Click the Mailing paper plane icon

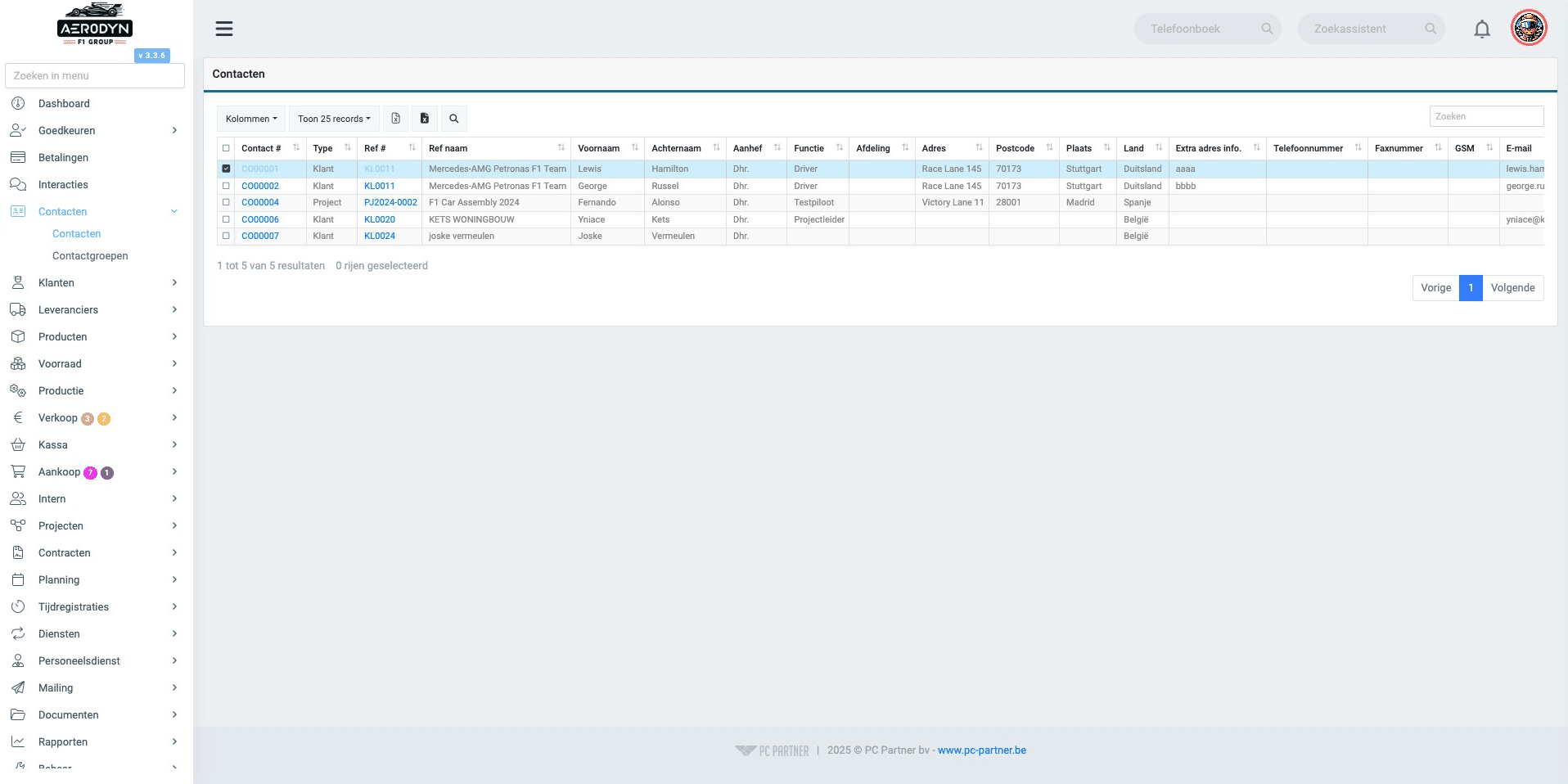(x=18, y=687)
